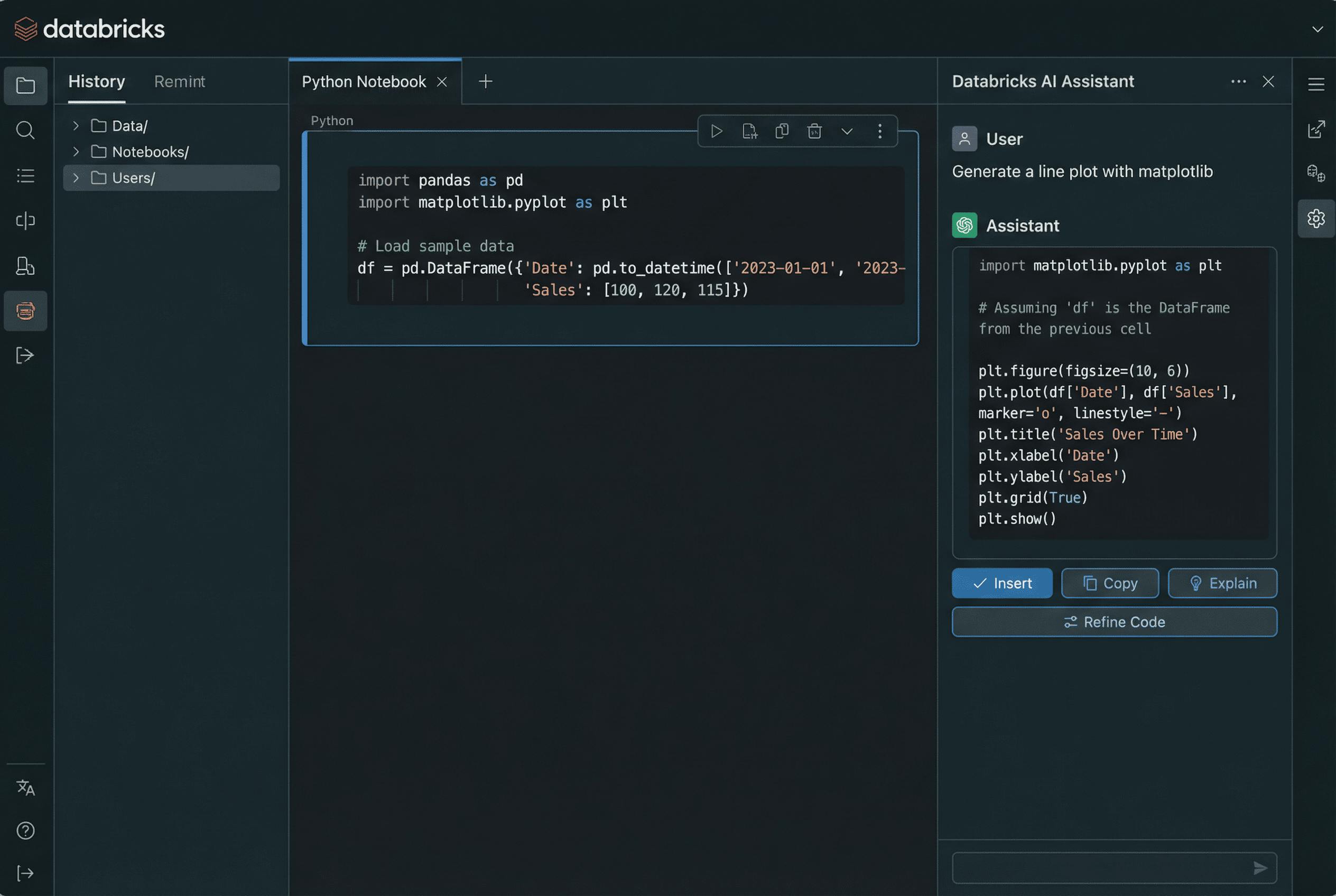
Task: Click the delete cell trash icon
Action: (814, 132)
